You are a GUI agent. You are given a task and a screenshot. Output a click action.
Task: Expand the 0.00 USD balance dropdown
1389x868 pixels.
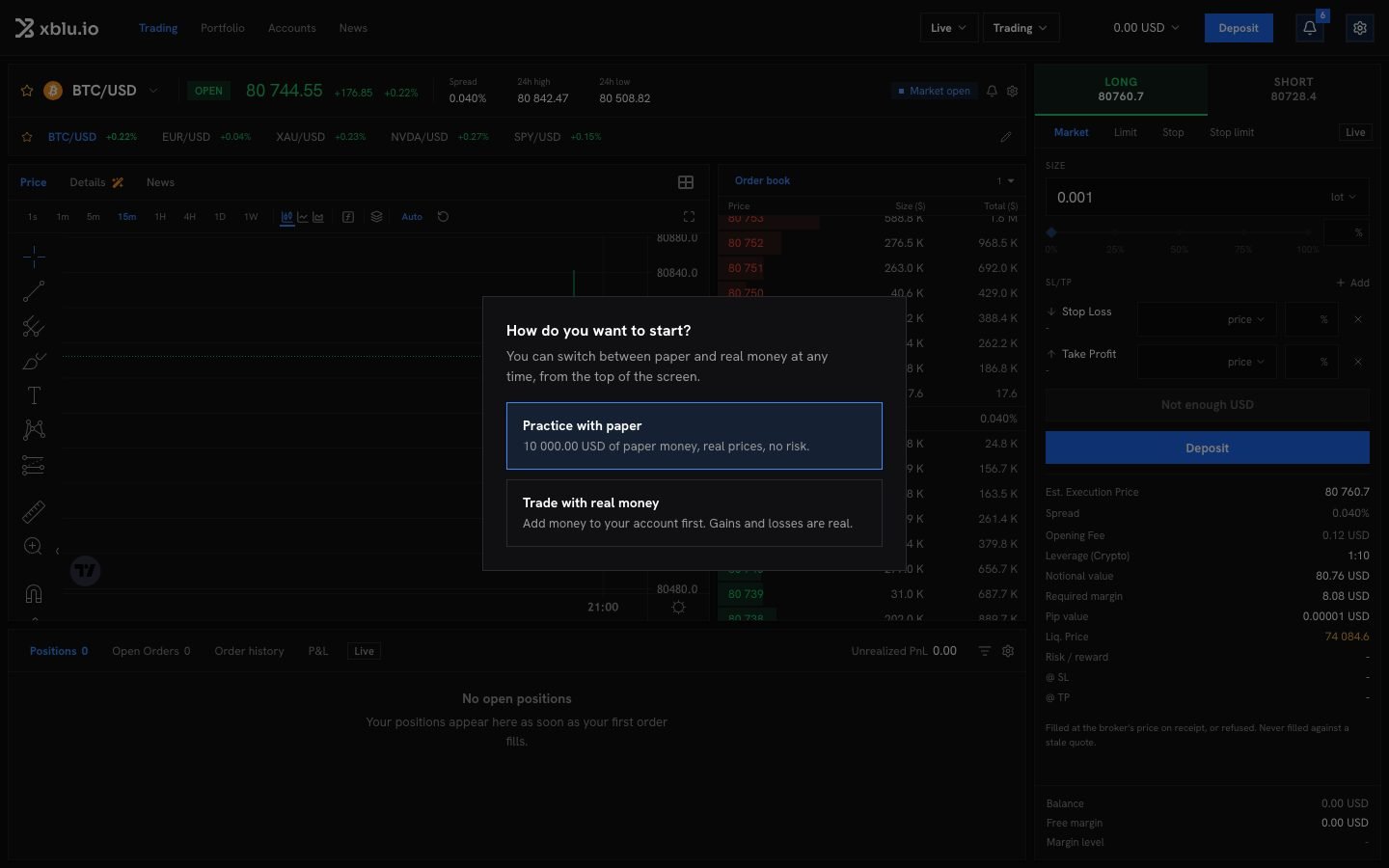click(x=1146, y=28)
